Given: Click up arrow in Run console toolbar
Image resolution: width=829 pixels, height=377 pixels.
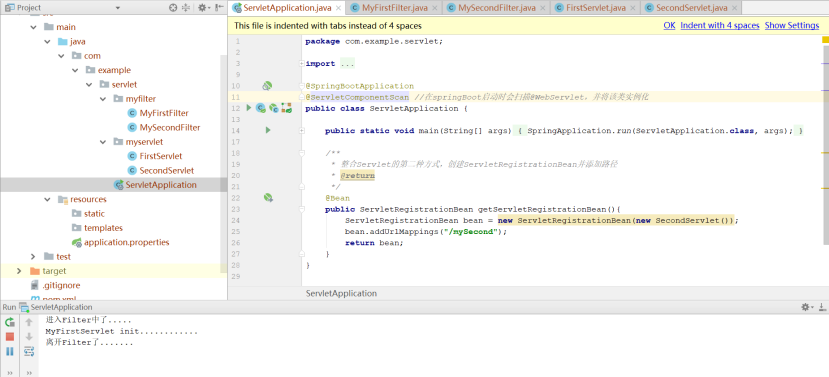Looking at the screenshot, I should click(x=29, y=322).
